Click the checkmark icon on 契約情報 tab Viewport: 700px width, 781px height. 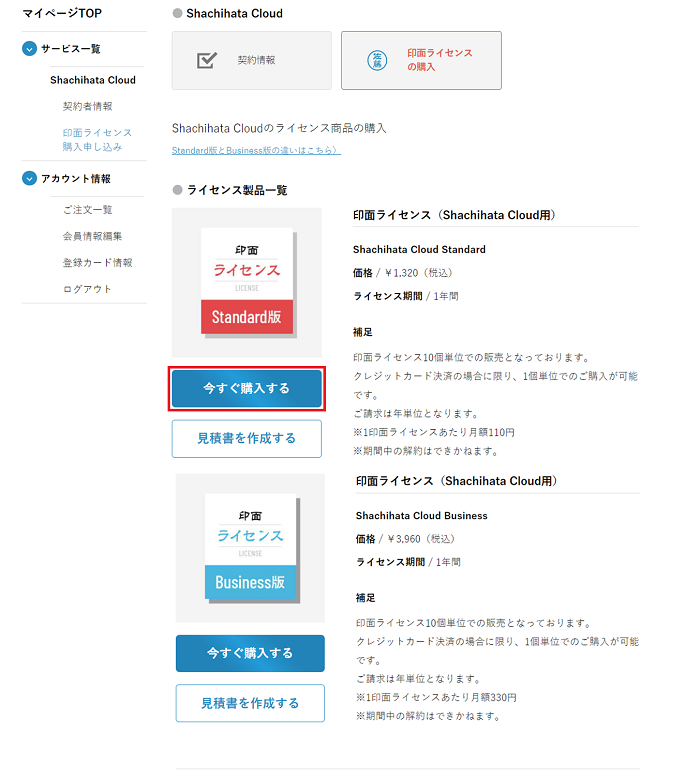pos(207,60)
